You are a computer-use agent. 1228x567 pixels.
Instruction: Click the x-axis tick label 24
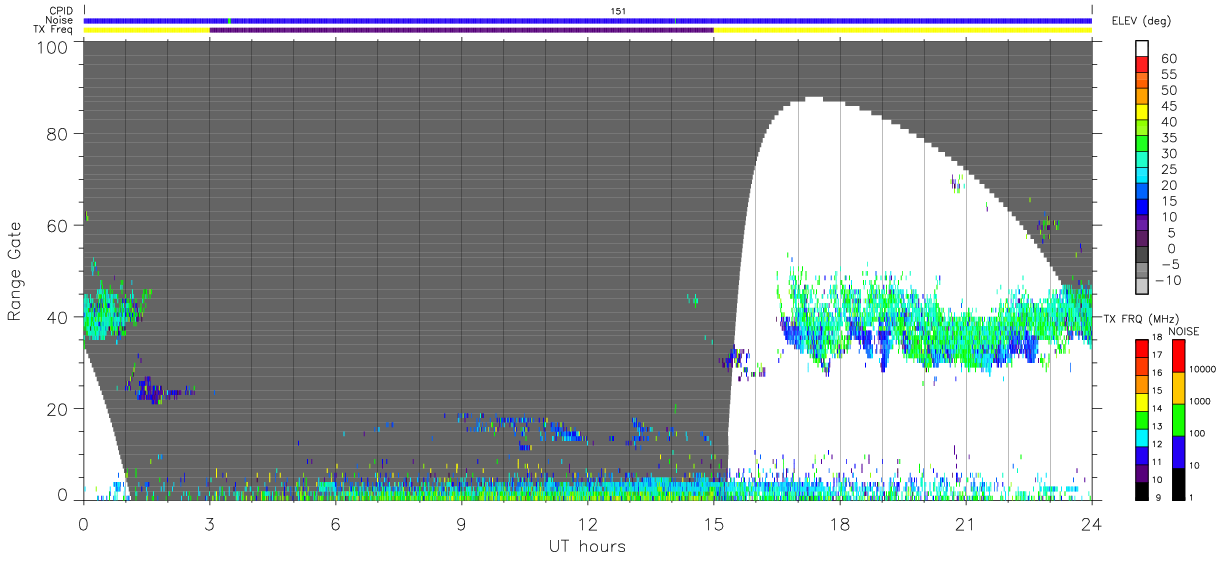1091,522
